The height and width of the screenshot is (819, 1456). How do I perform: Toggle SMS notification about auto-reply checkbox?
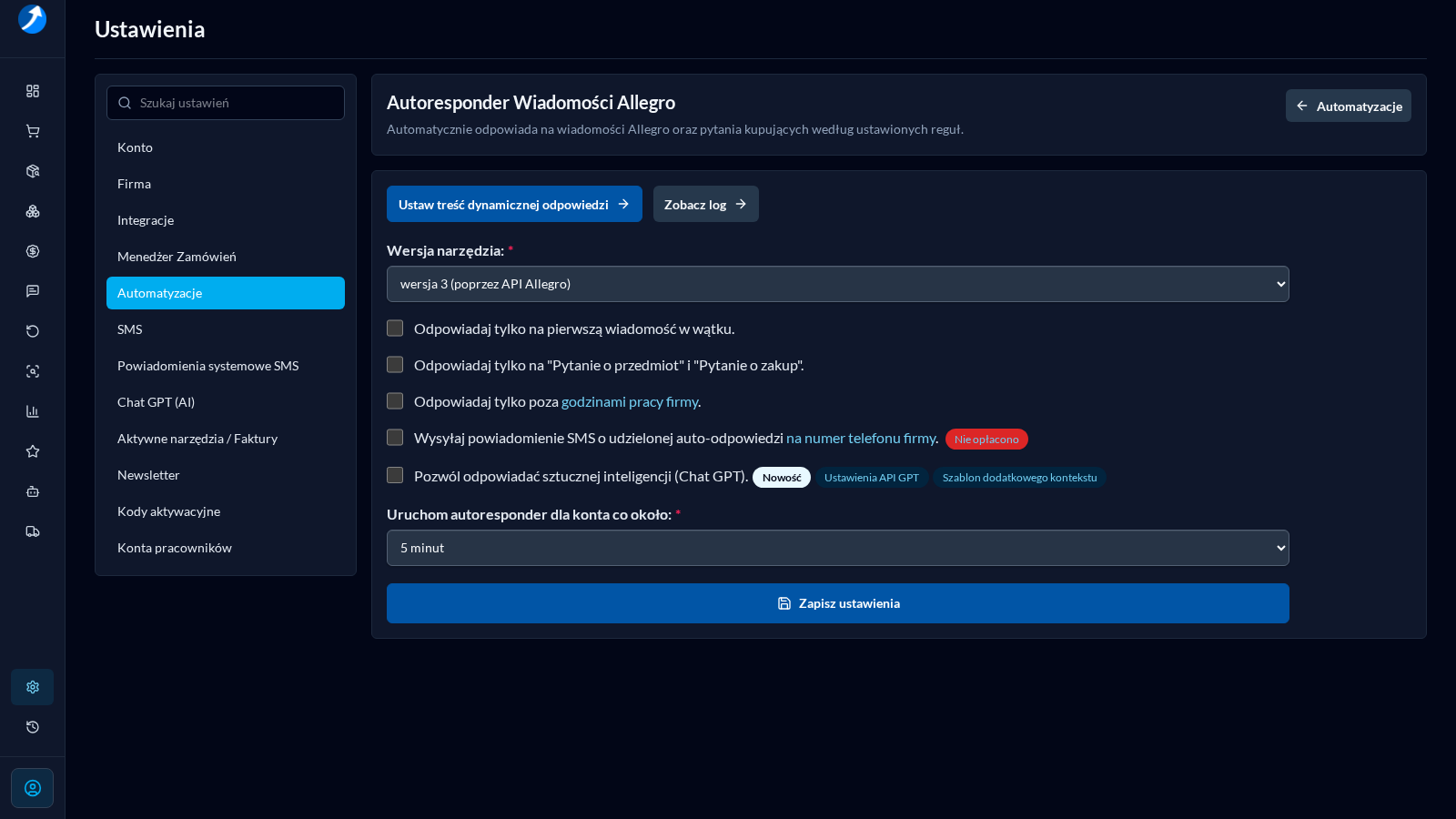point(395,437)
